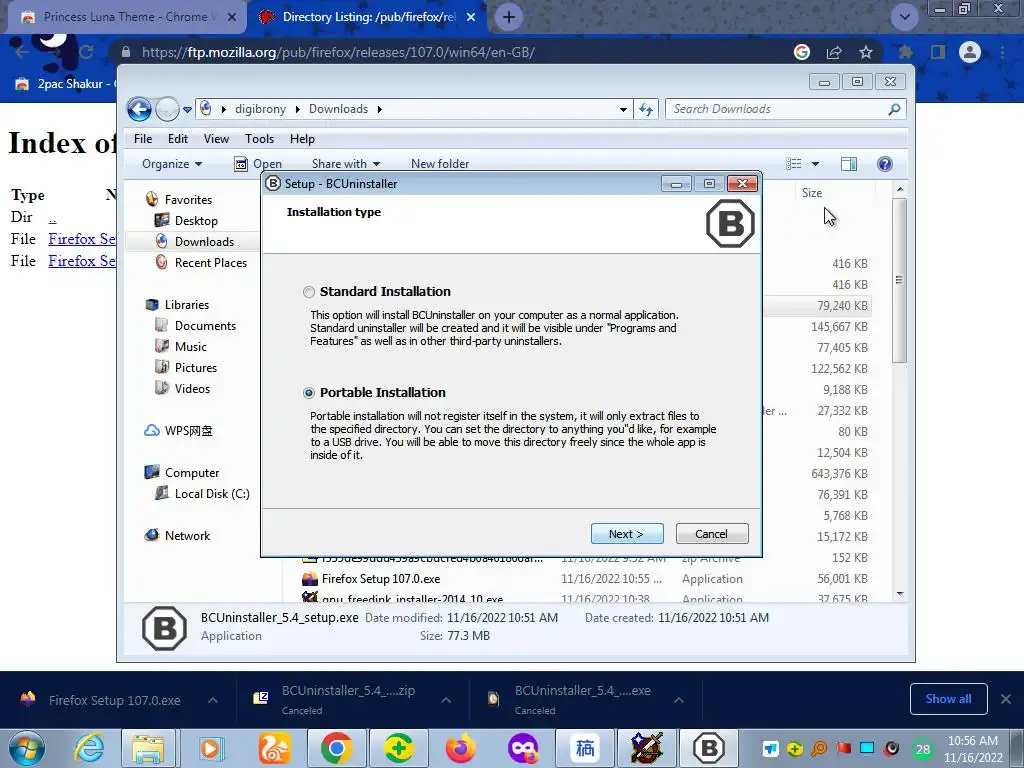1024x768 pixels.
Task: Click the change view icon in the Explorer toolbar
Action: pos(793,164)
